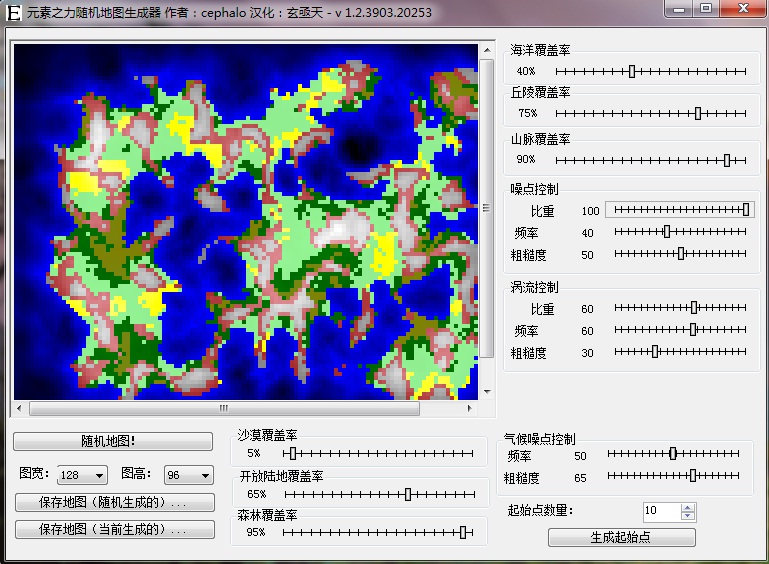Adjust the 丘陵覆盖率 slider
This screenshot has height=564, width=769.
click(651, 113)
